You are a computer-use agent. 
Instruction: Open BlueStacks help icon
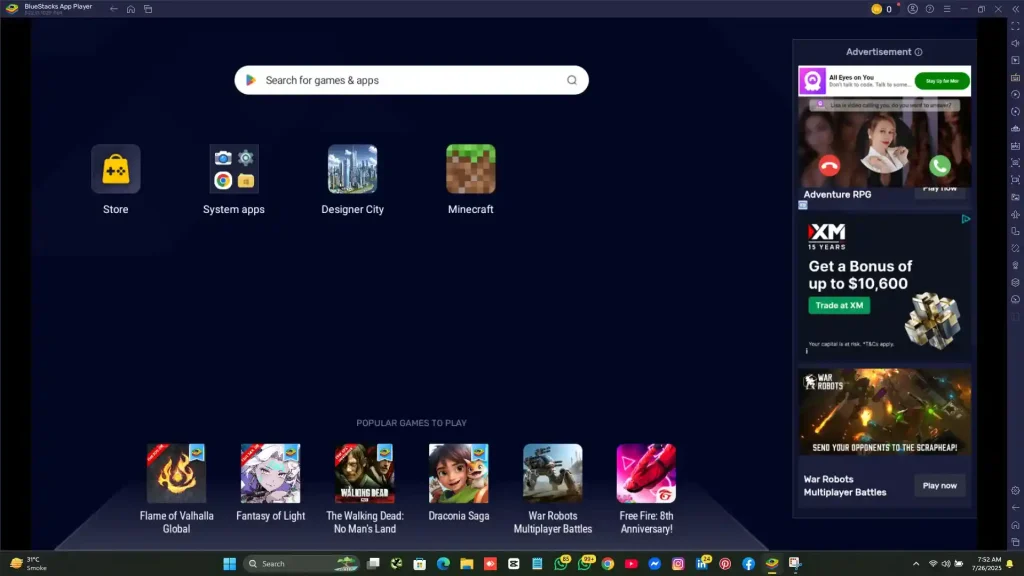click(929, 9)
